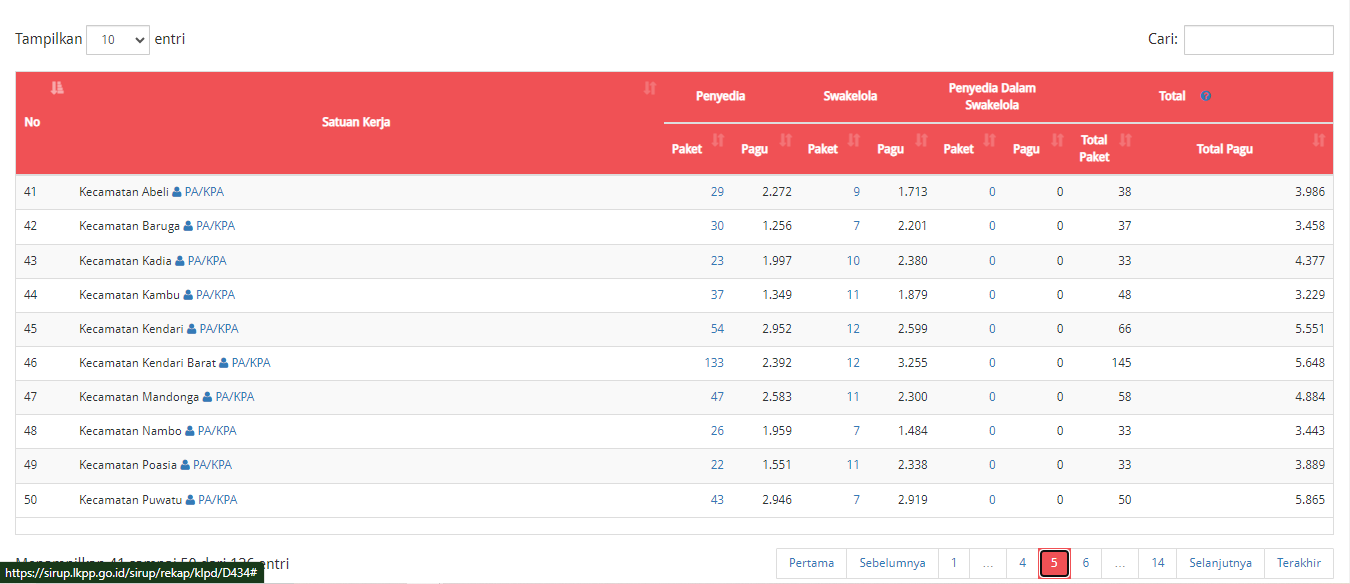This screenshot has height=584, width=1350.
Task: Click user icon next to Kecamatan Nambo
Action: [190, 431]
